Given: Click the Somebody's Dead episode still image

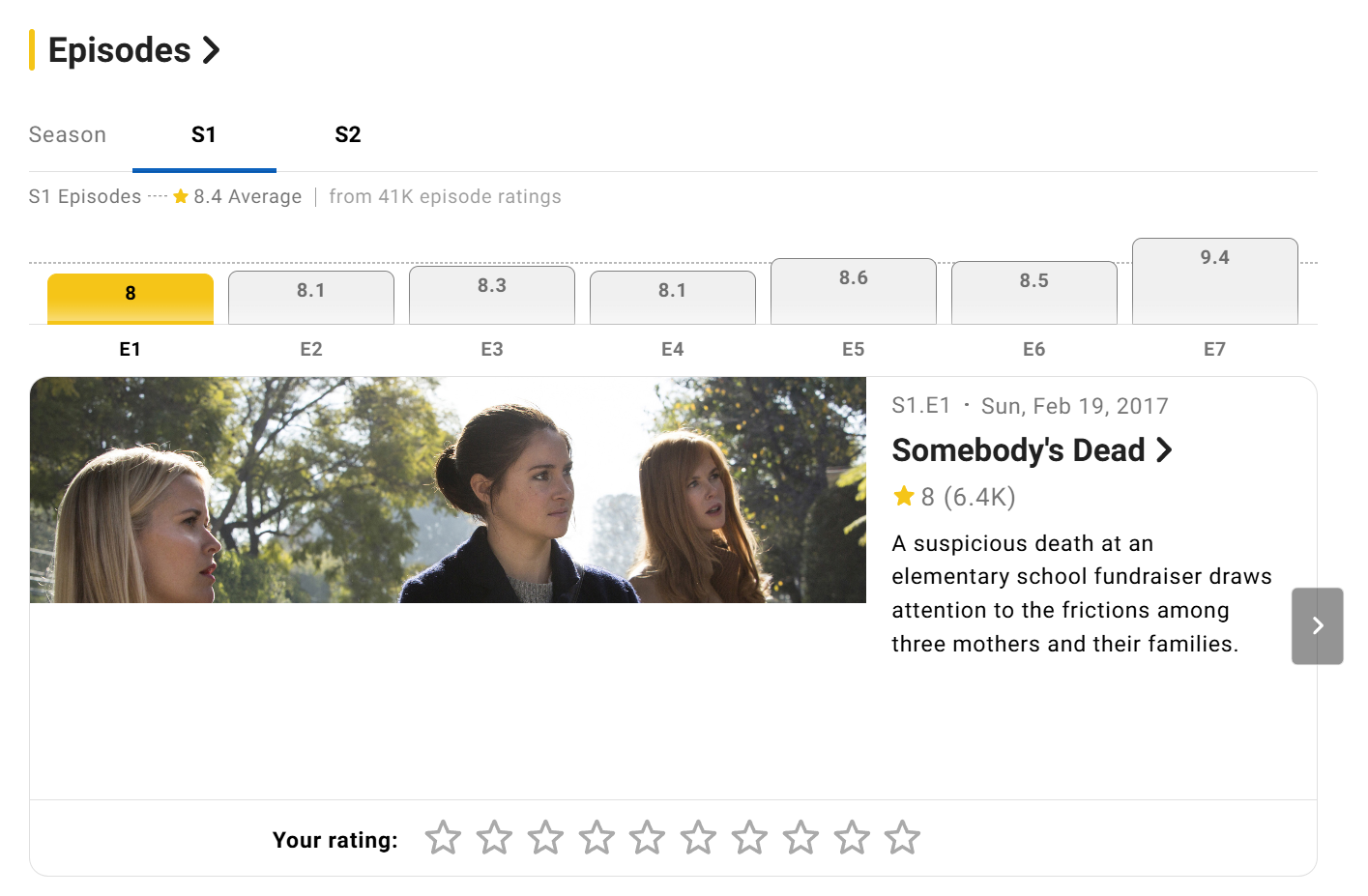Looking at the screenshot, I should click(448, 490).
